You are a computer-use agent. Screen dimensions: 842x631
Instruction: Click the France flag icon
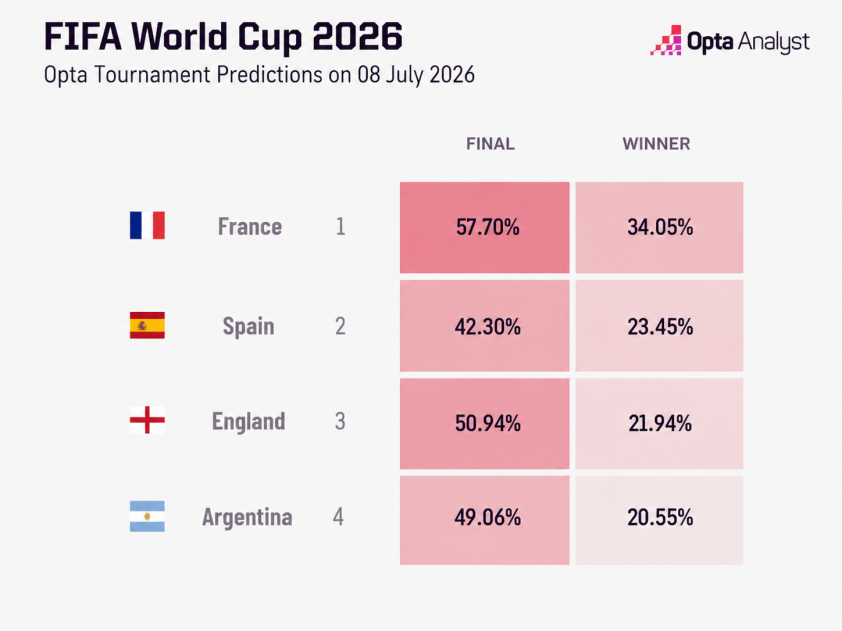(x=147, y=226)
